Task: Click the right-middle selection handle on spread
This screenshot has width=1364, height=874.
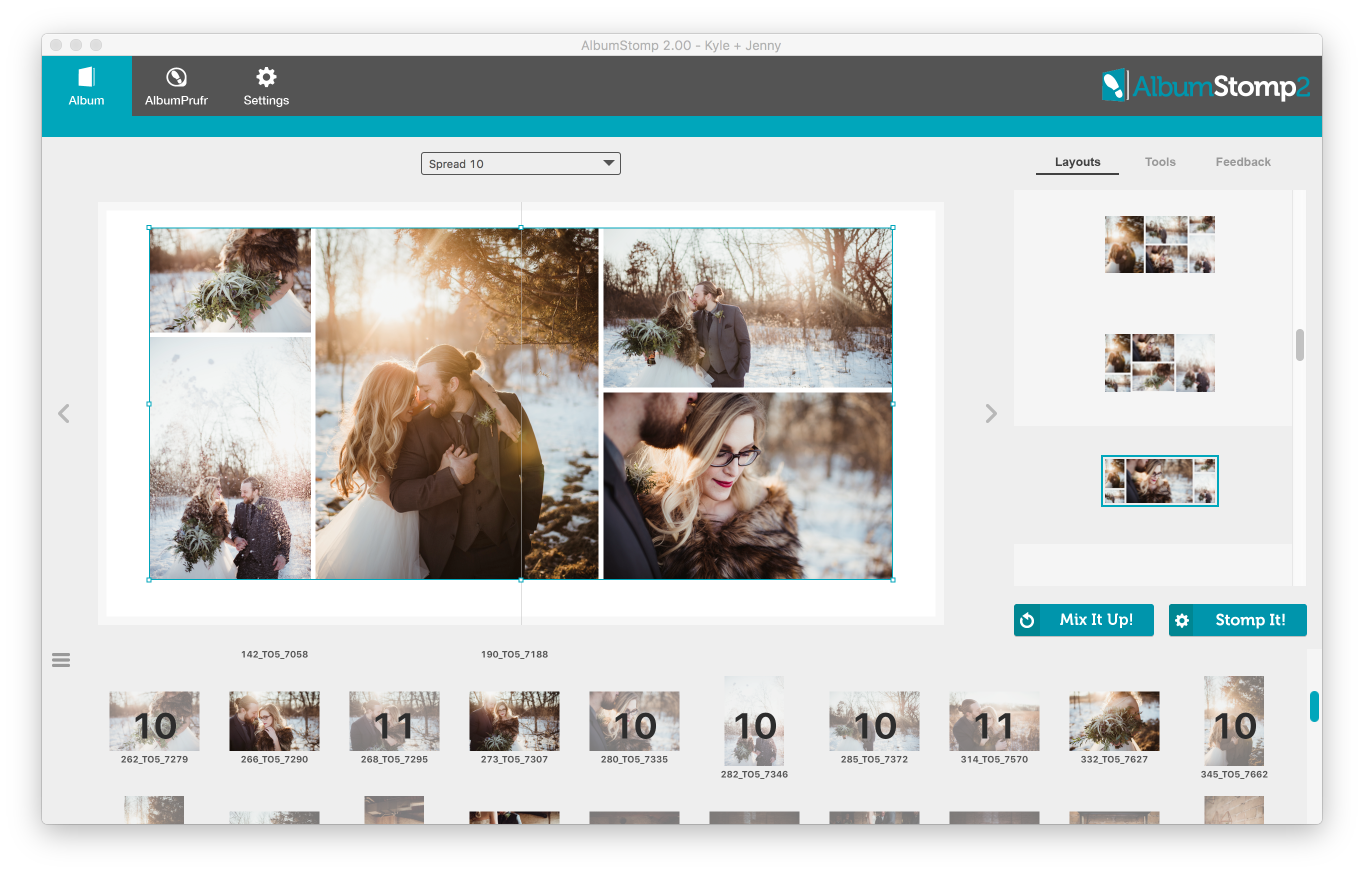Action: tap(892, 404)
